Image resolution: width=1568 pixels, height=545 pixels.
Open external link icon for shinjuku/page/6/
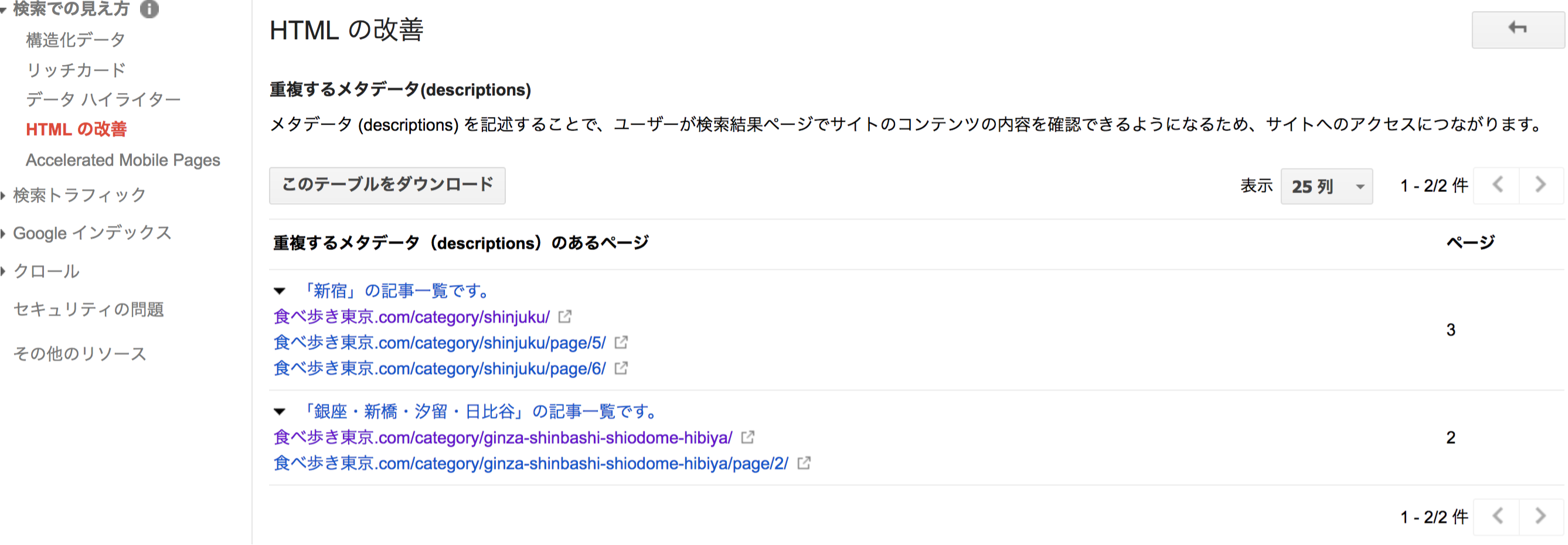(621, 368)
